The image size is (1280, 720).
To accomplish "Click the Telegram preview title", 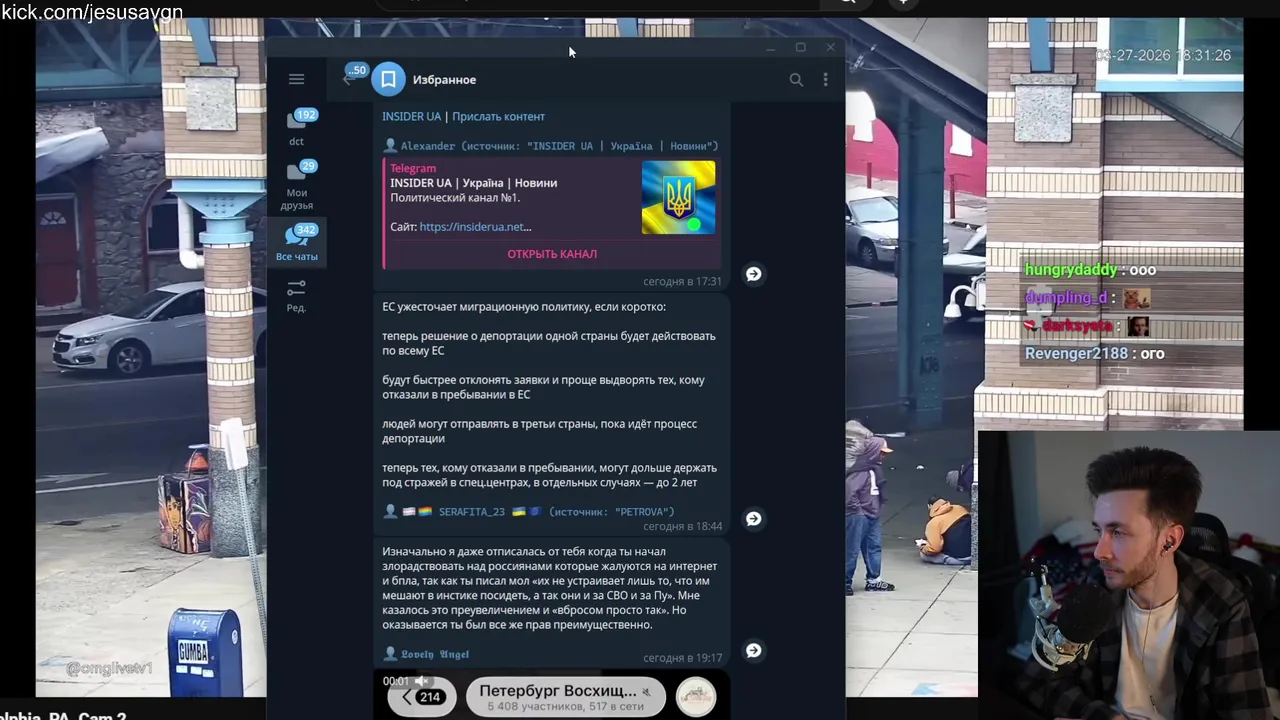I will point(413,168).
